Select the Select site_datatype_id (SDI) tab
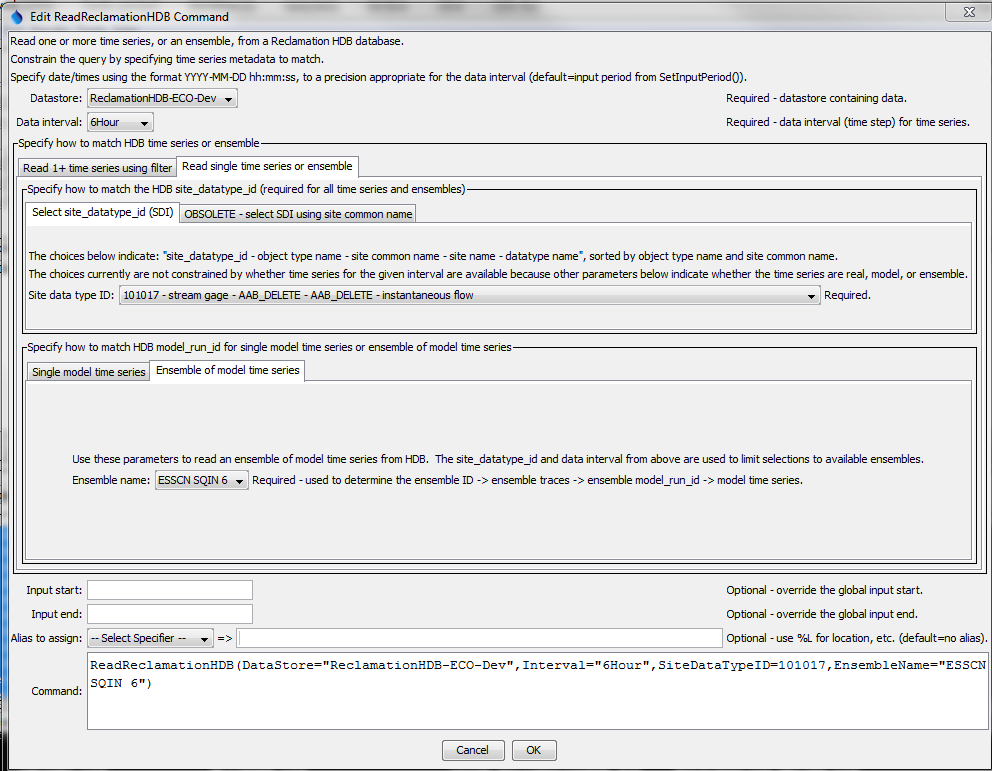Screen dimensions: 992x771 (101, 212)
